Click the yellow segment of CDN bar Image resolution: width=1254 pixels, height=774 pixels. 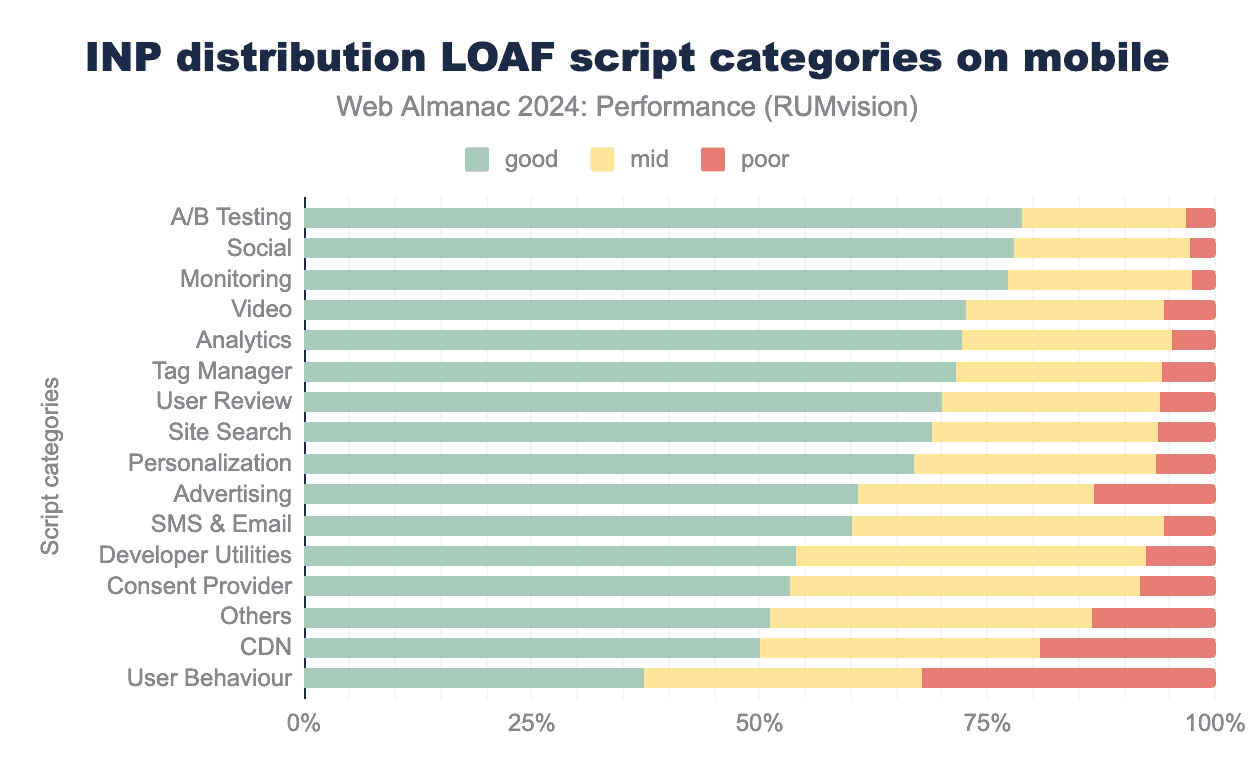point(899,648)
